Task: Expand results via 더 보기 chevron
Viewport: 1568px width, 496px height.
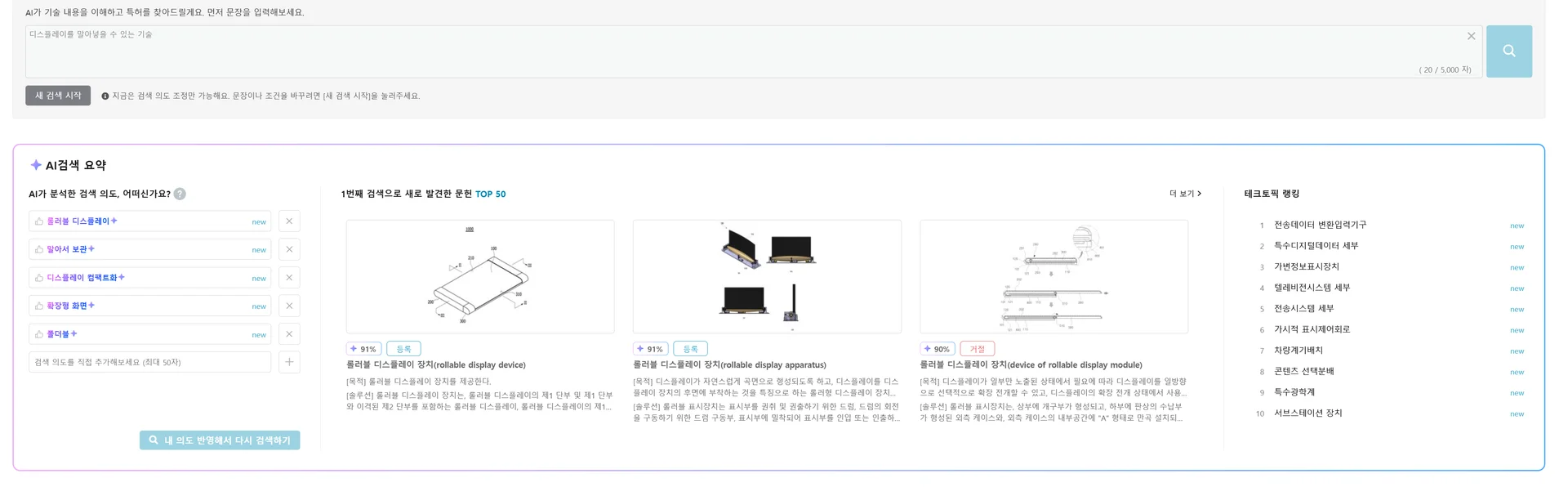Action: point(1185,194)
